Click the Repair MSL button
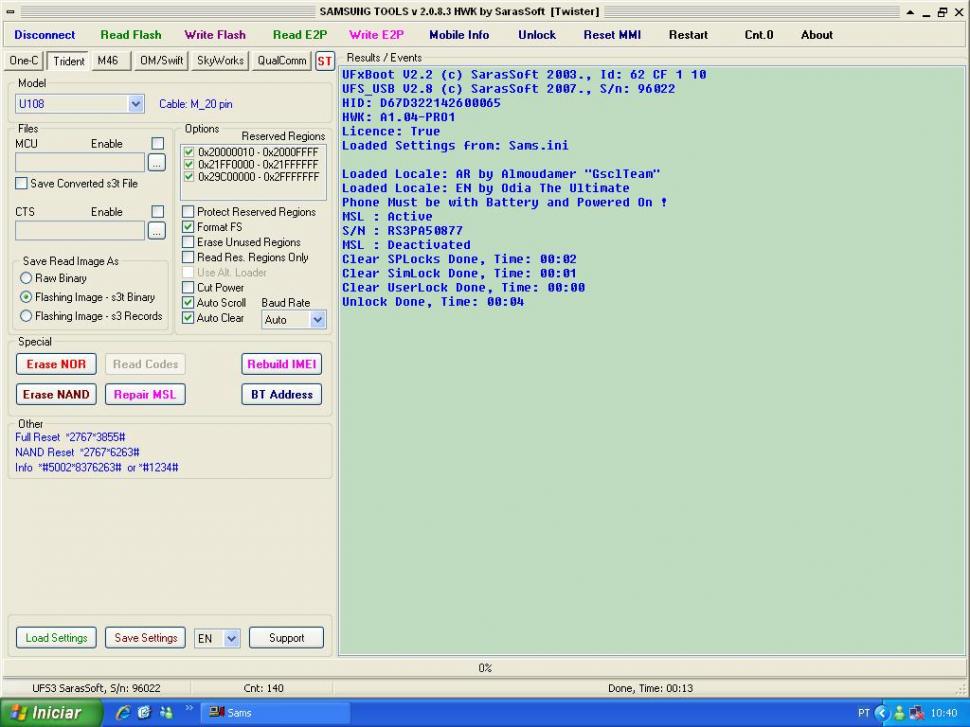The image size is (970, 727). click(x=145, y=395)
